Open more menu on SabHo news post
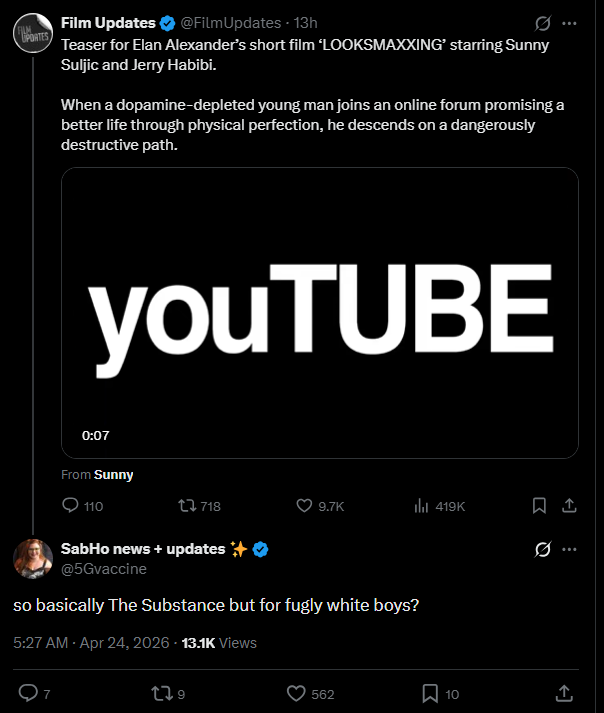Screen dimensions: 604x713 click(570, 549)
